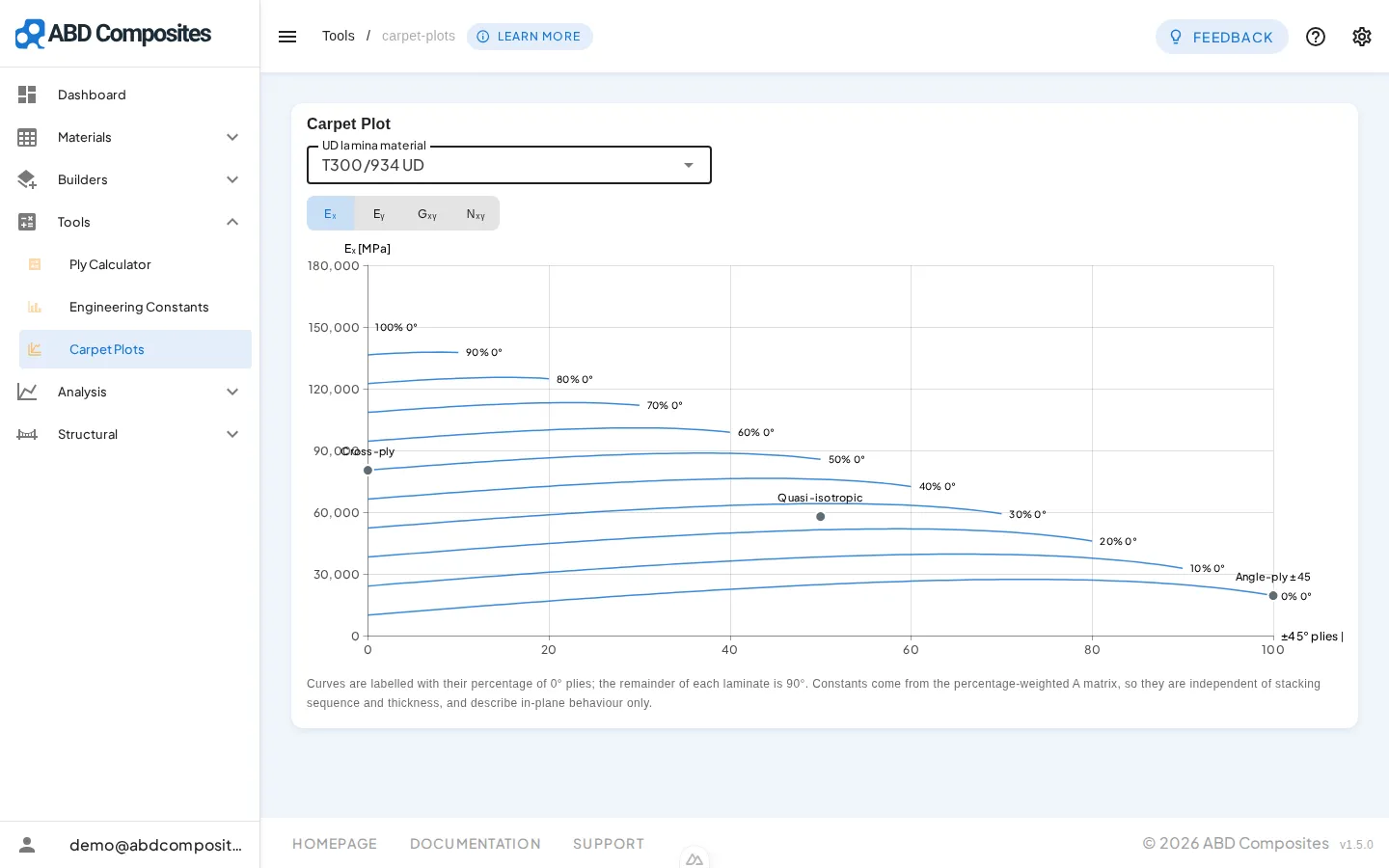Image resolution: width=1389 pixels, height=868 pixels.
Task: Click the 70% 0° curve label
Action: [x=665, y=405]
